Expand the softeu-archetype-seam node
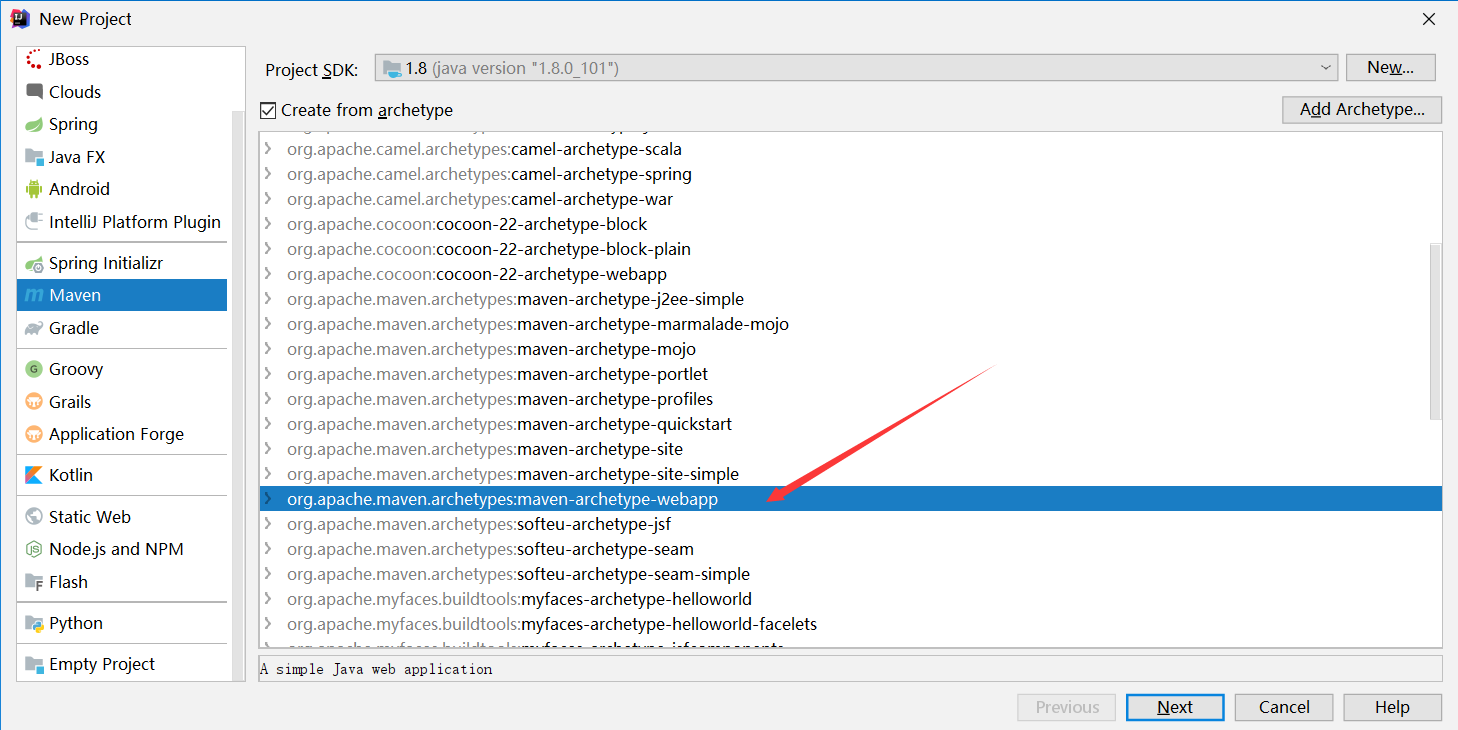This screenshot has height=730, width=1458. (x=268, y=549)
